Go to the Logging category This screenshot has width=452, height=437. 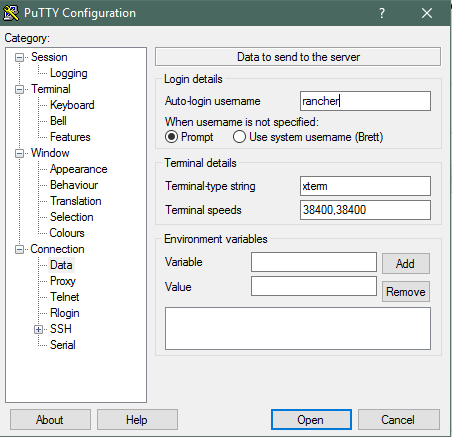tap(69, 73)
